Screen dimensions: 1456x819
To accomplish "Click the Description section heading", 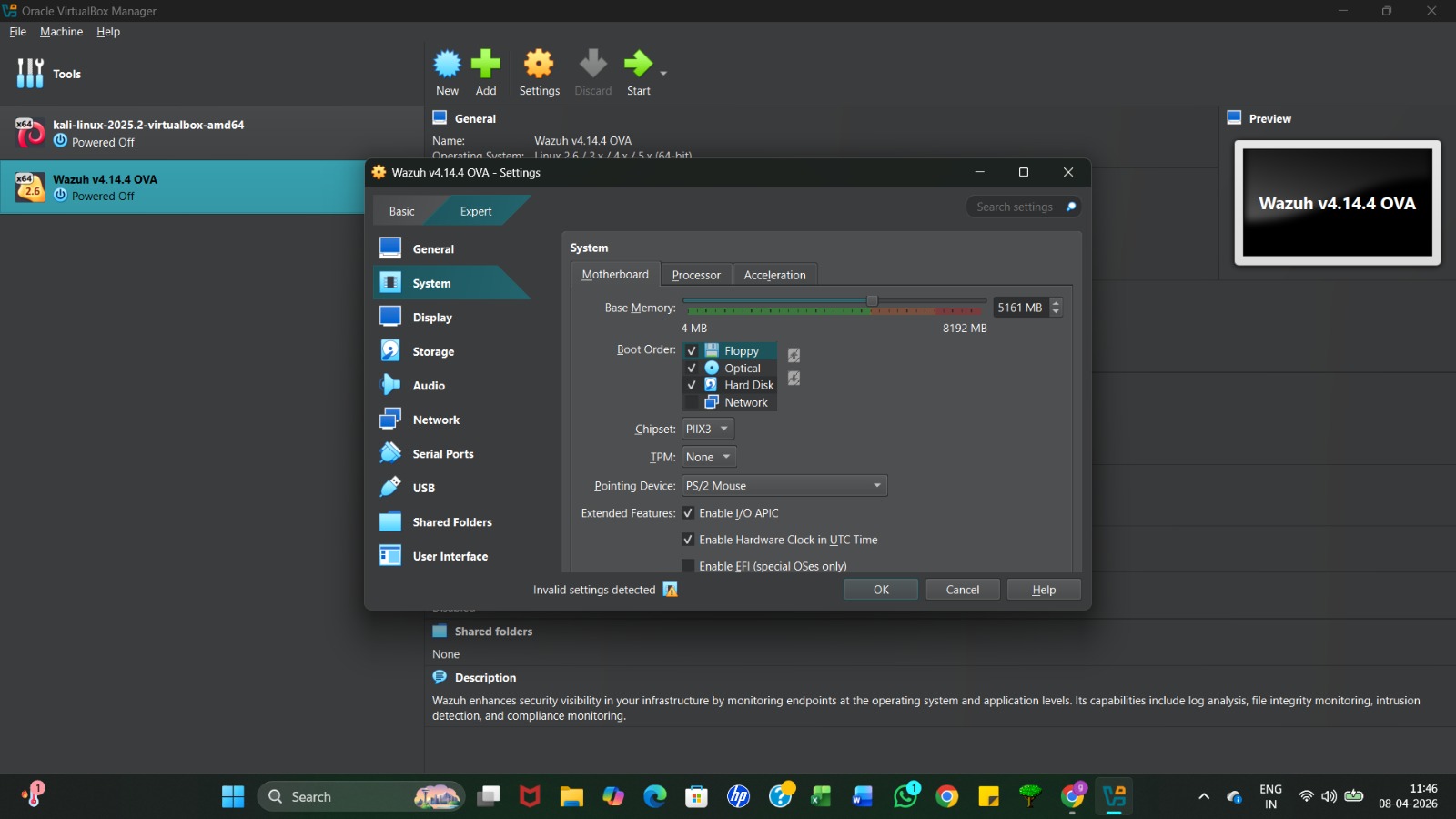I will click(485, 677).
